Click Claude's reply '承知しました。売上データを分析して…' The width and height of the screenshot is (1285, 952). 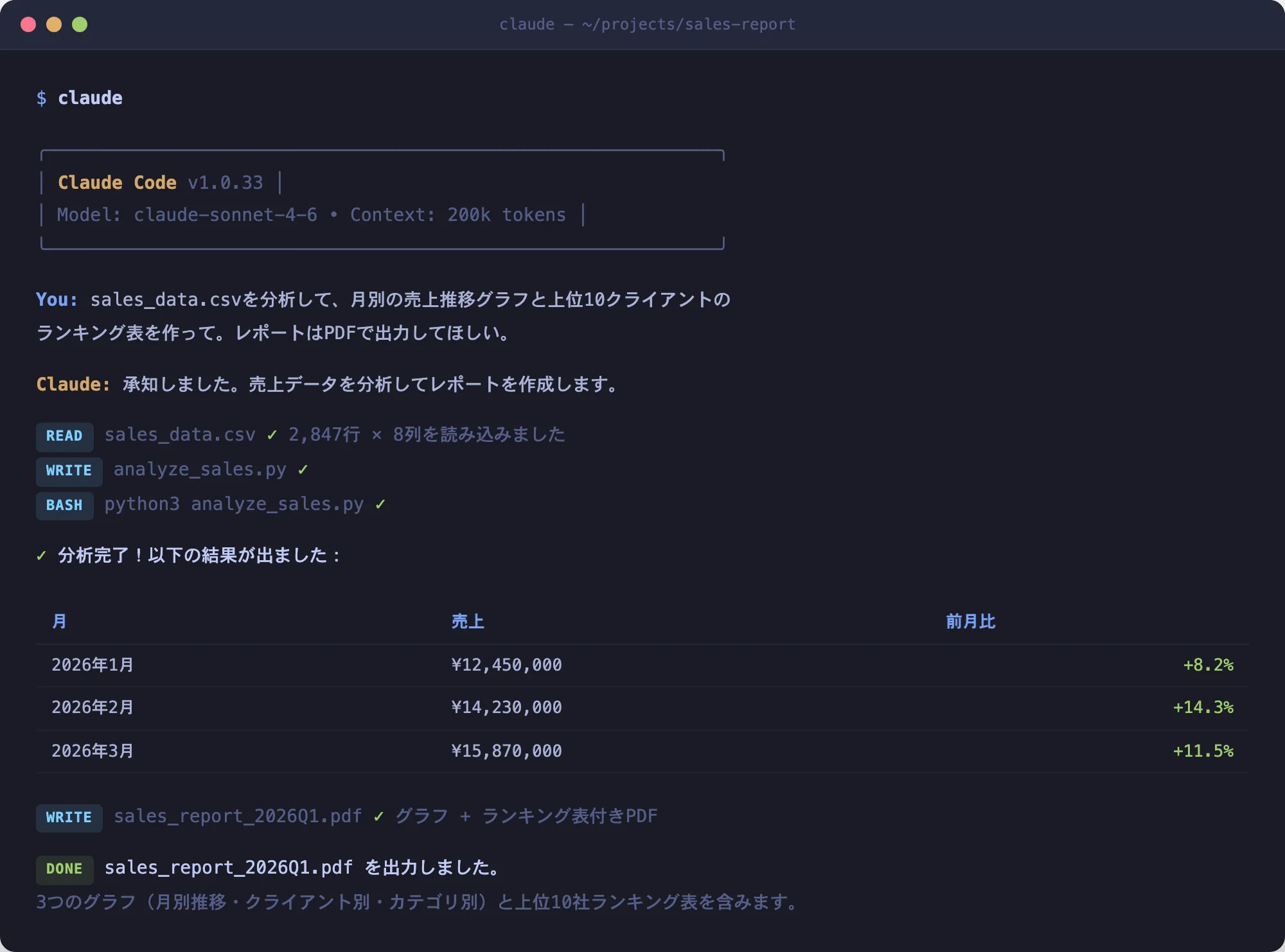(371, 384)
